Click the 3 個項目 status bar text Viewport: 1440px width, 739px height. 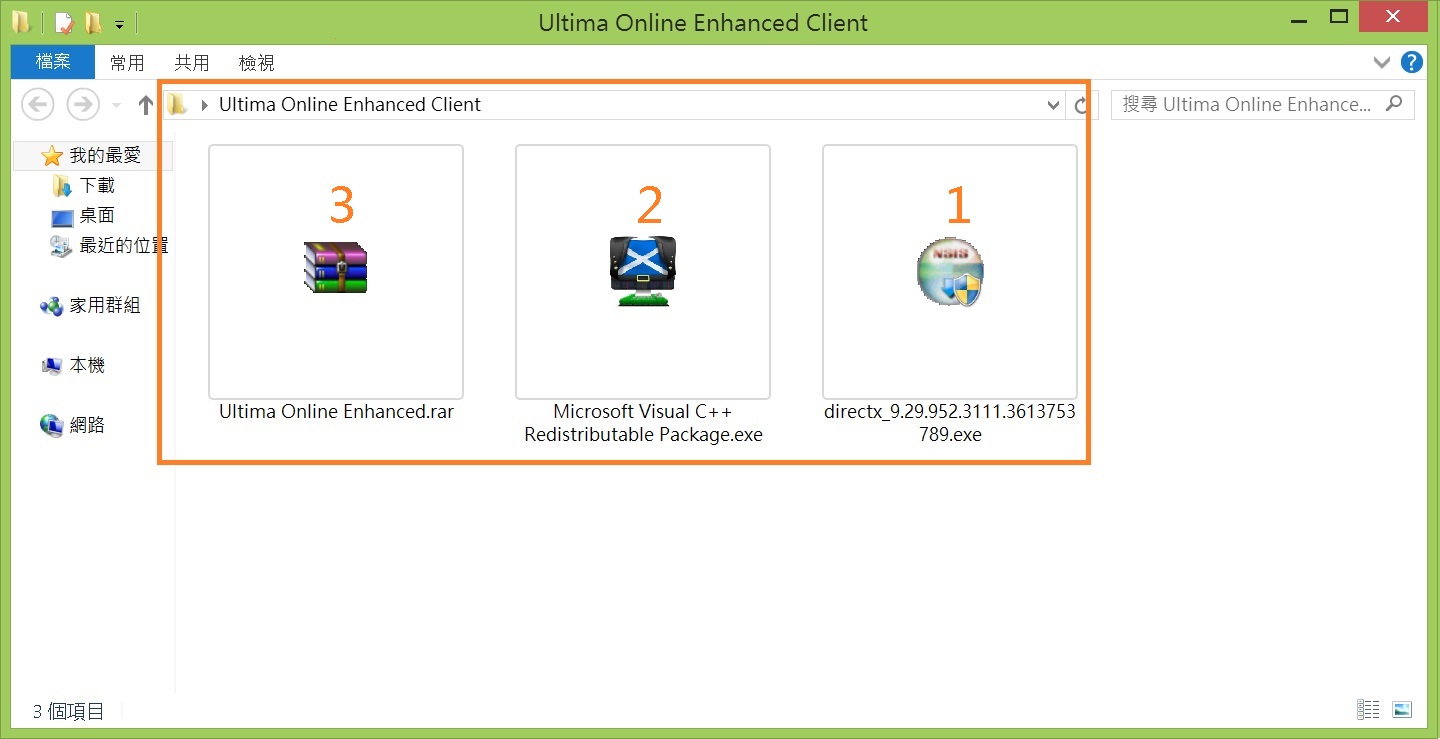pyautogui.click(x=68, y=711)
